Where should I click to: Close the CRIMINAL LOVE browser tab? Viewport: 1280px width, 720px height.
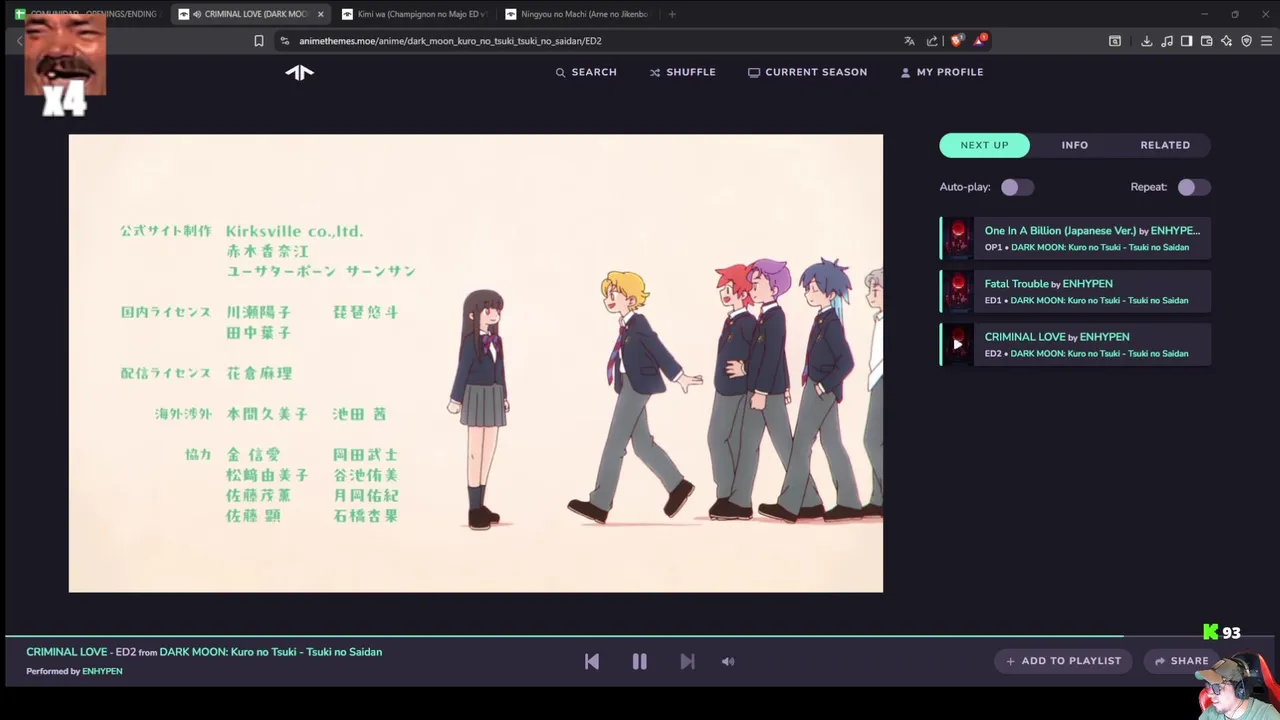(320, 14)
